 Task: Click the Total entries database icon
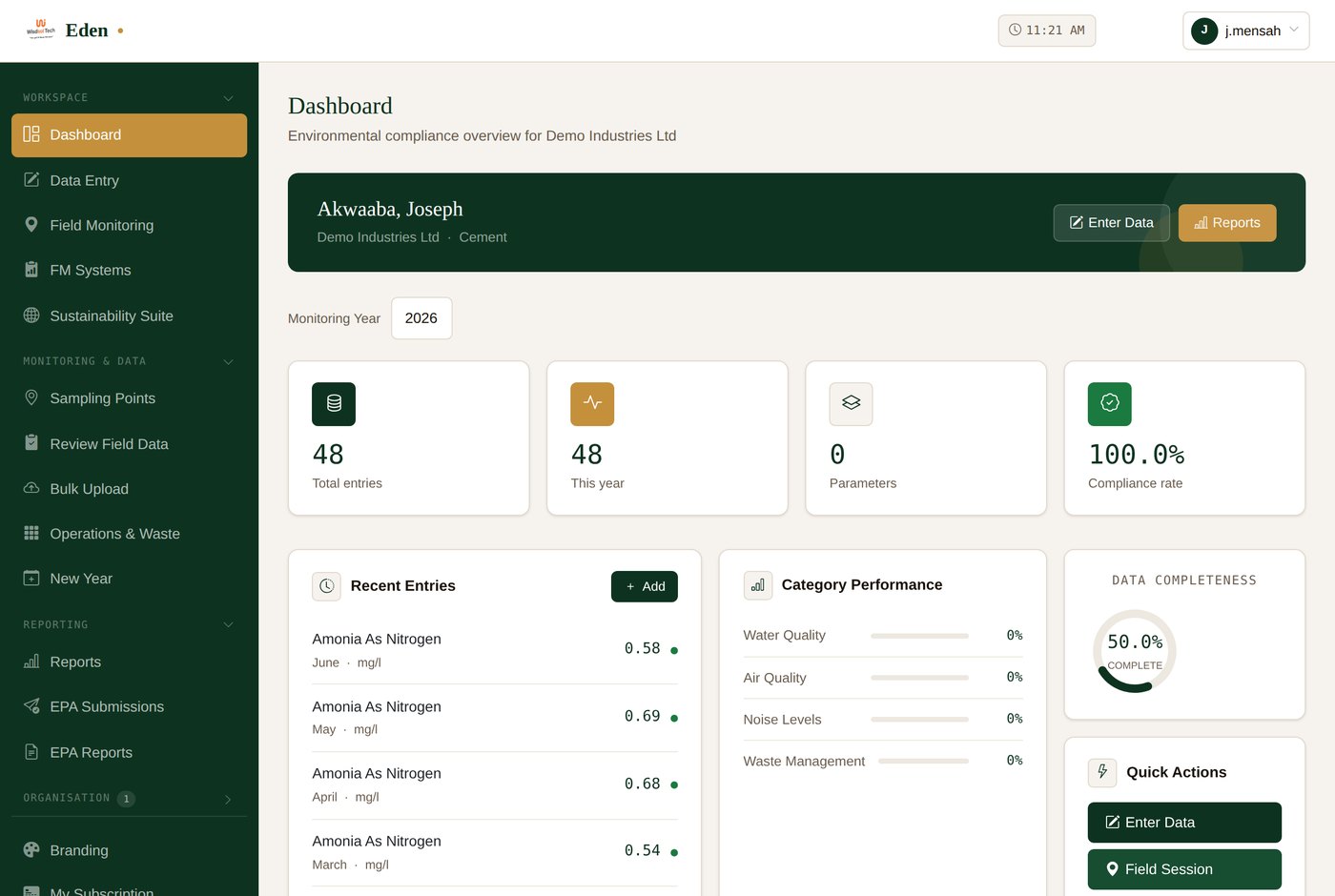pos(334,404)
